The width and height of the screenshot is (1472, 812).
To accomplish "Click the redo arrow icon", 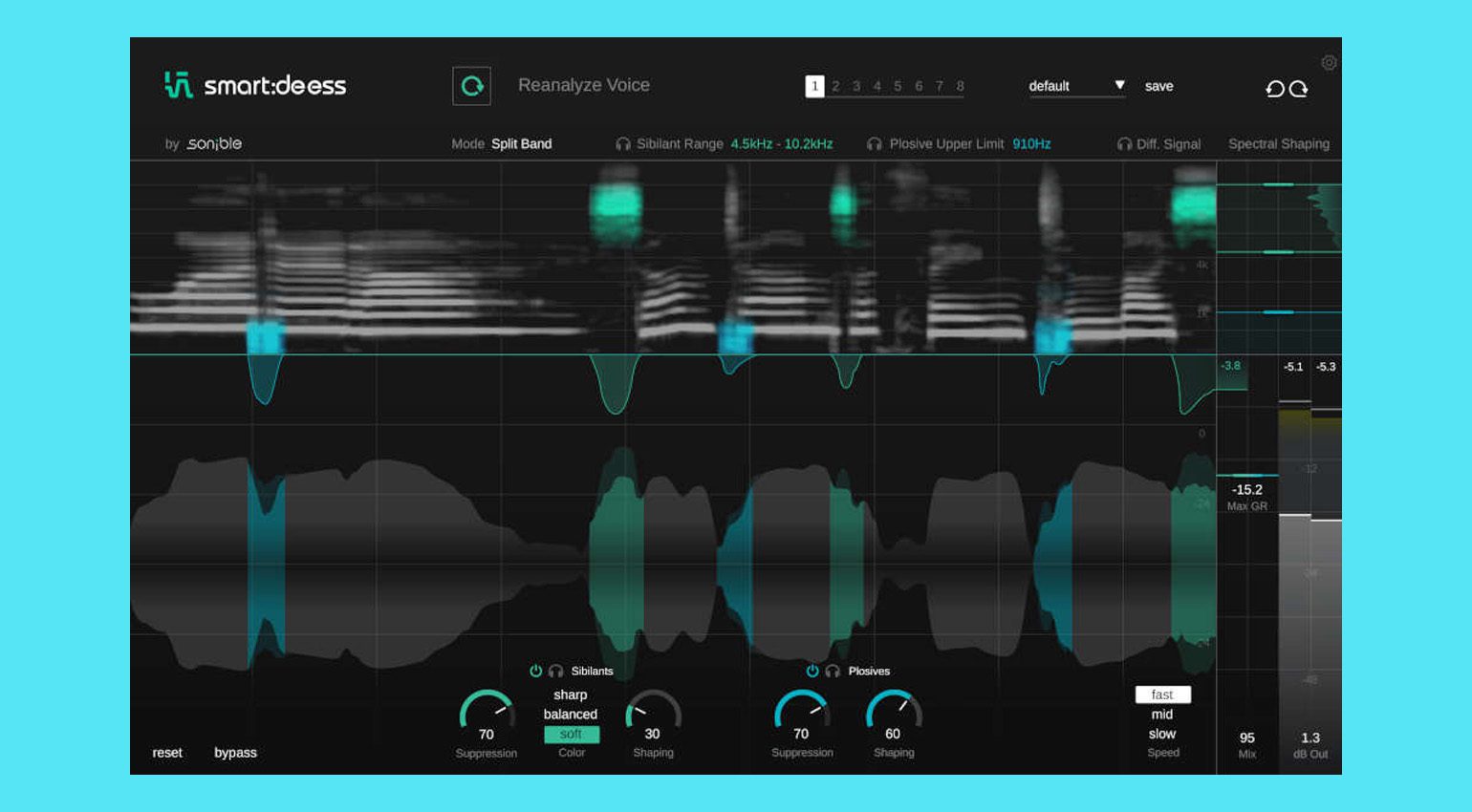I will (1299, 89).
